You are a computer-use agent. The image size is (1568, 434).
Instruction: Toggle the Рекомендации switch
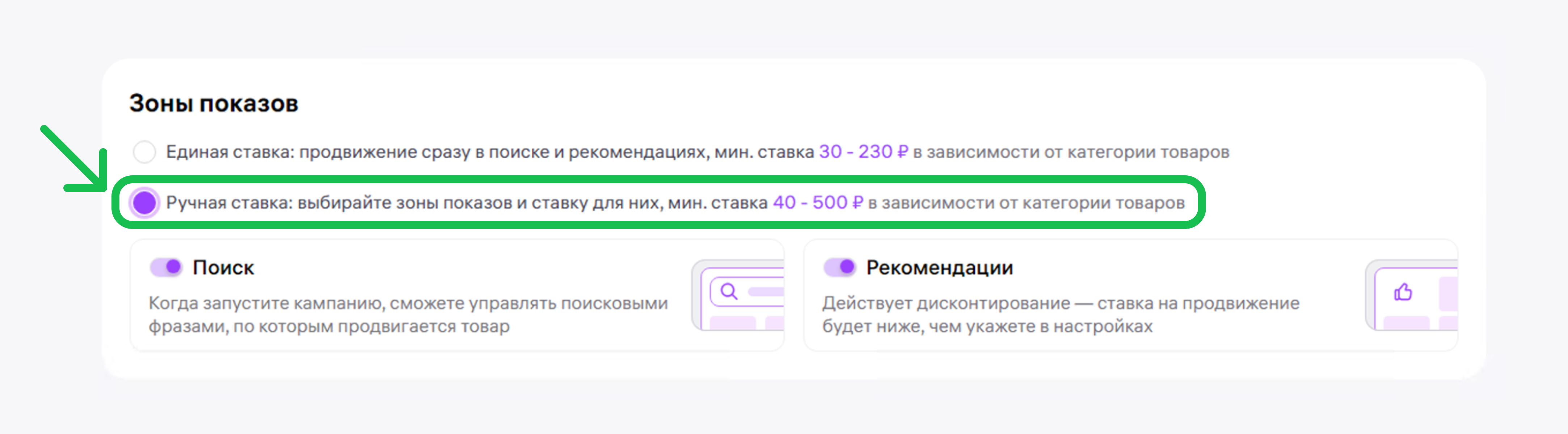(x=840, y=267)
